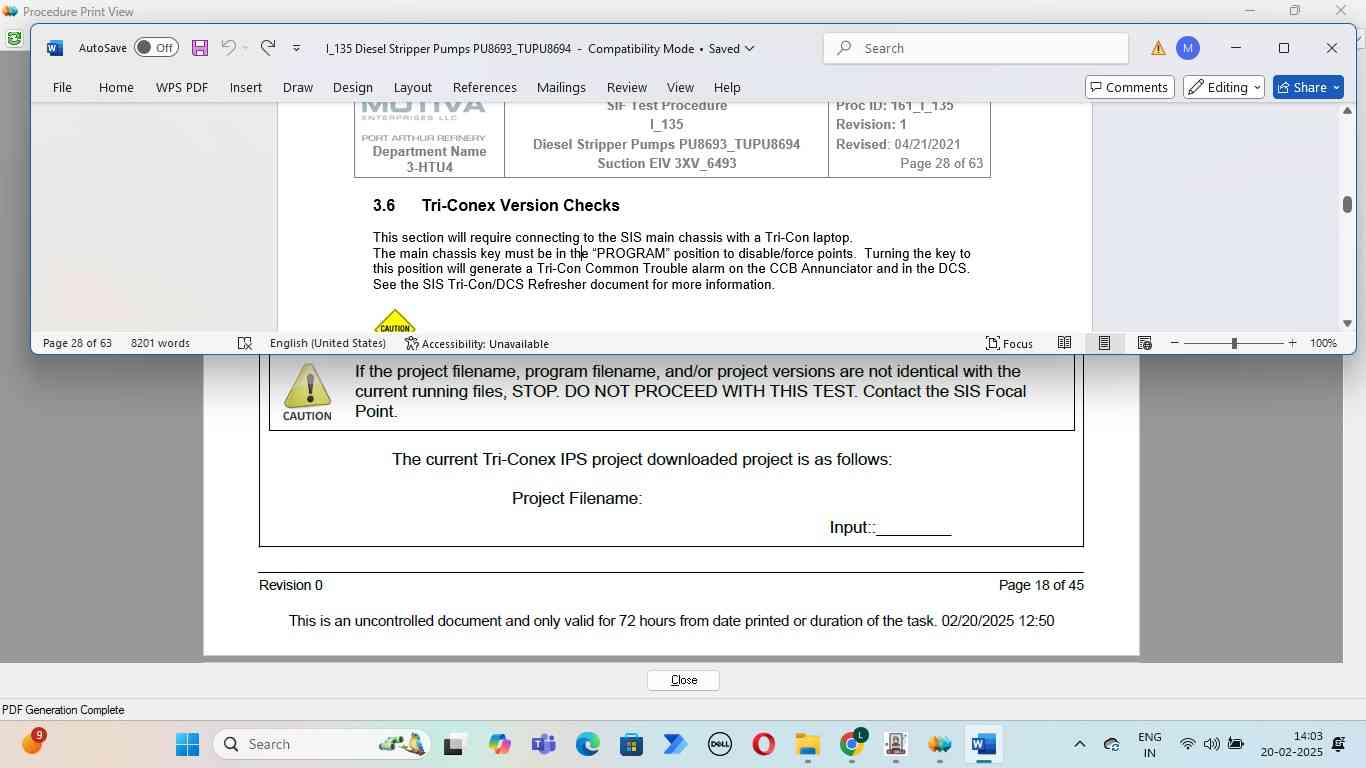Image resolution: width=1366 pixels, height=768 pixels.
Task: Open Microsoft Edge from taskbar
Action: pos(587,744)
